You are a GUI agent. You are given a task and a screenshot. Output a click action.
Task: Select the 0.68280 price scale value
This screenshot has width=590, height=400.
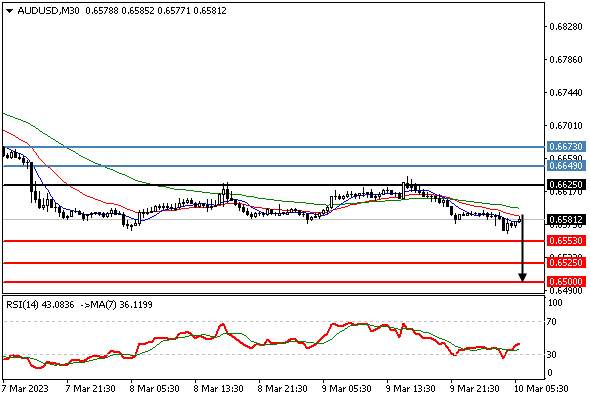click(566, 26)
